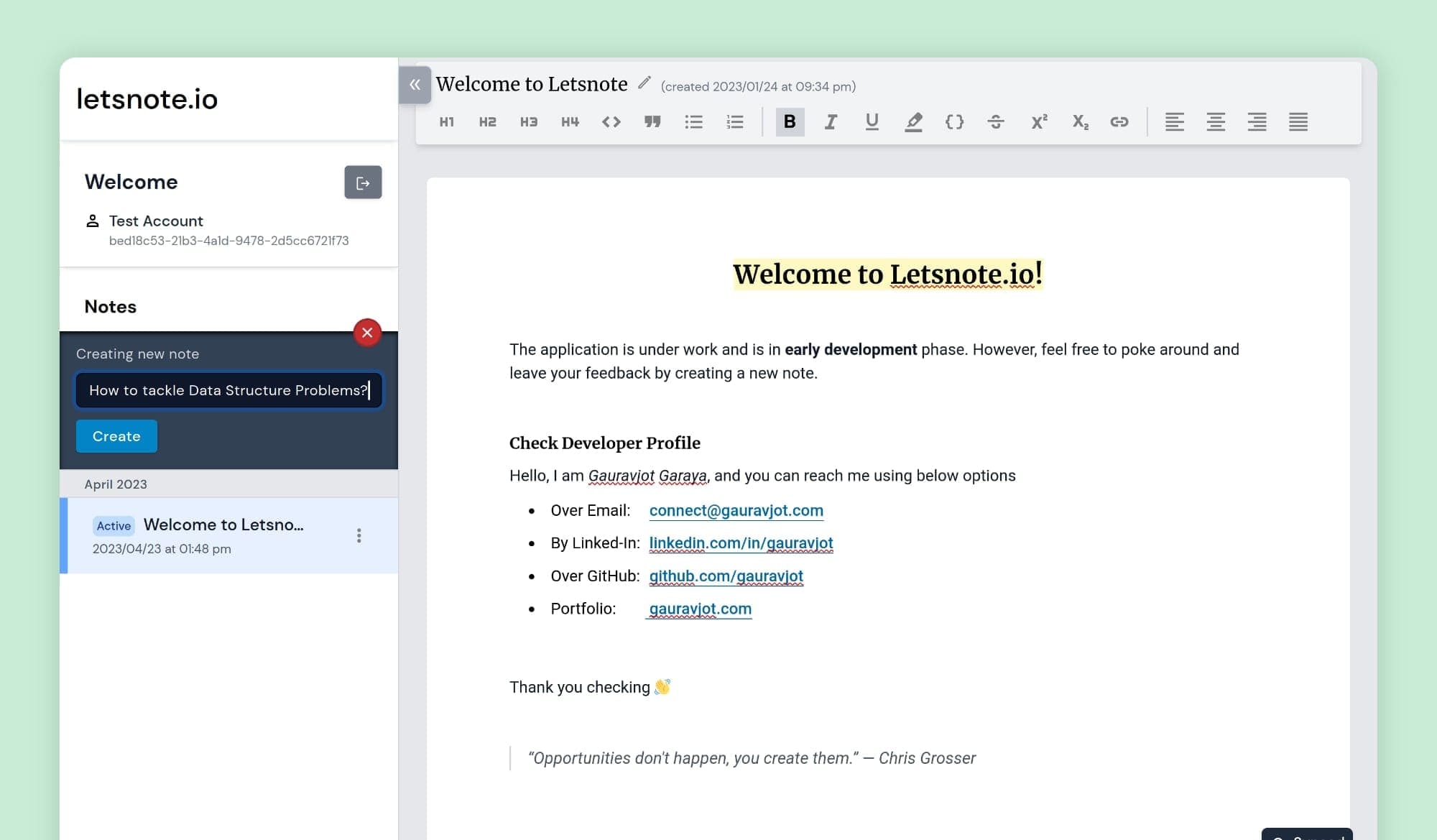Click the Superscript formatting icon
This screenshot has height=840, width=1437.
coord(1038,121)
